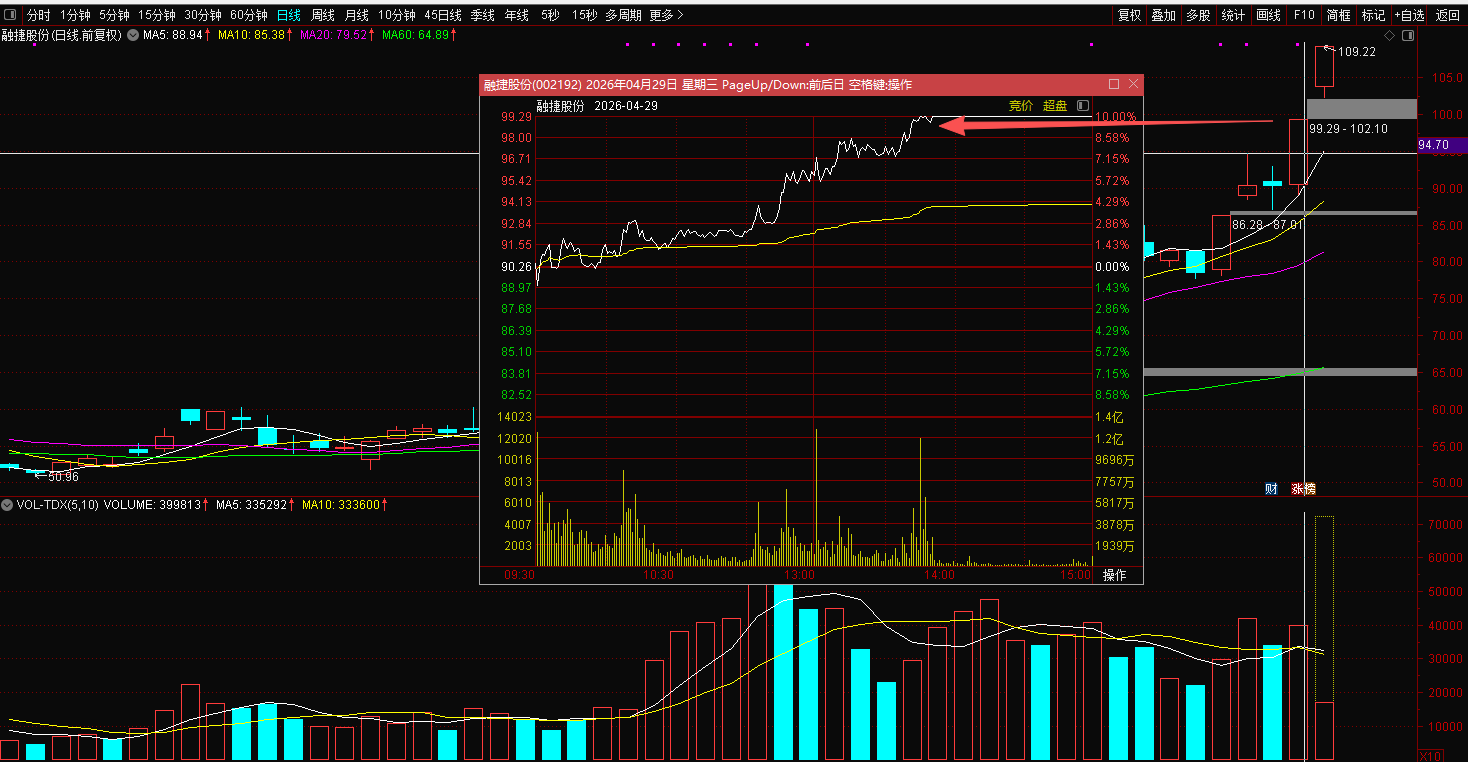Click the 涨榜 marker icon
Viewport: 1468px width, 762px height.
click(x=1303, y=489)
